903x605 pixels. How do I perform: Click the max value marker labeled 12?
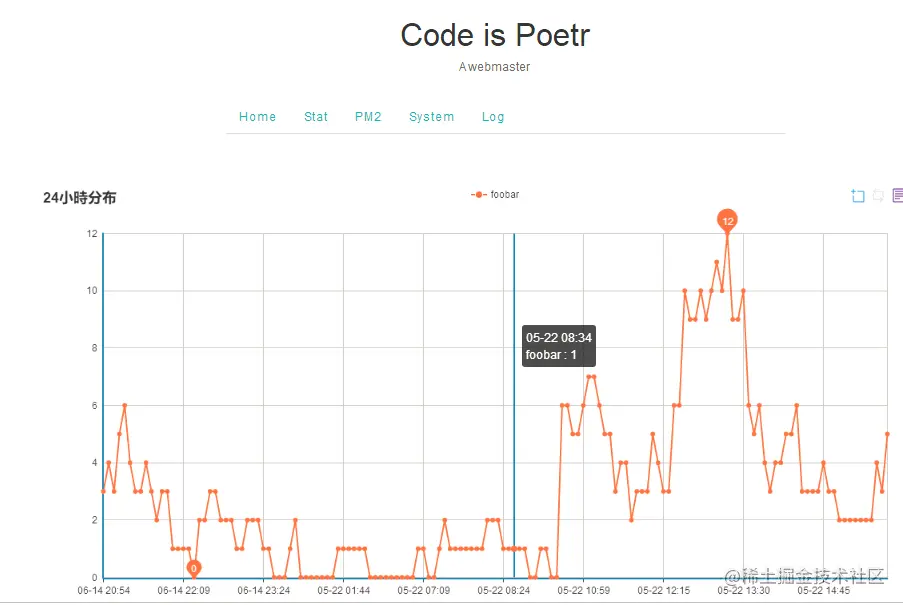click(727, 220)
